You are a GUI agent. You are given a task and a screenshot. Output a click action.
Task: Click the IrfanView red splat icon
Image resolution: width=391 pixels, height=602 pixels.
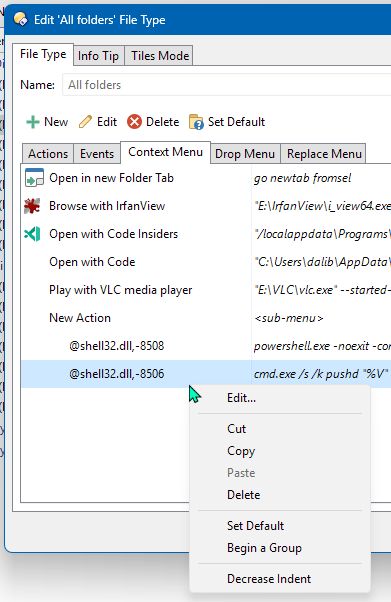click(x=32, y=206)
